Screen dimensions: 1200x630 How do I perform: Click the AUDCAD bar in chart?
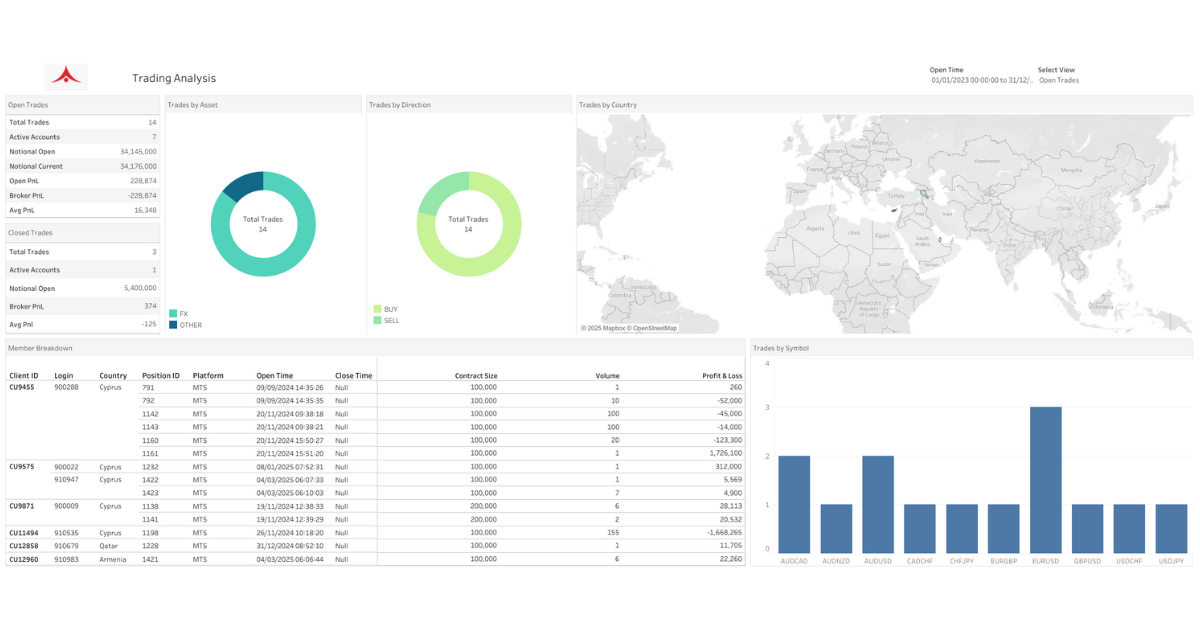click(794, 502)
